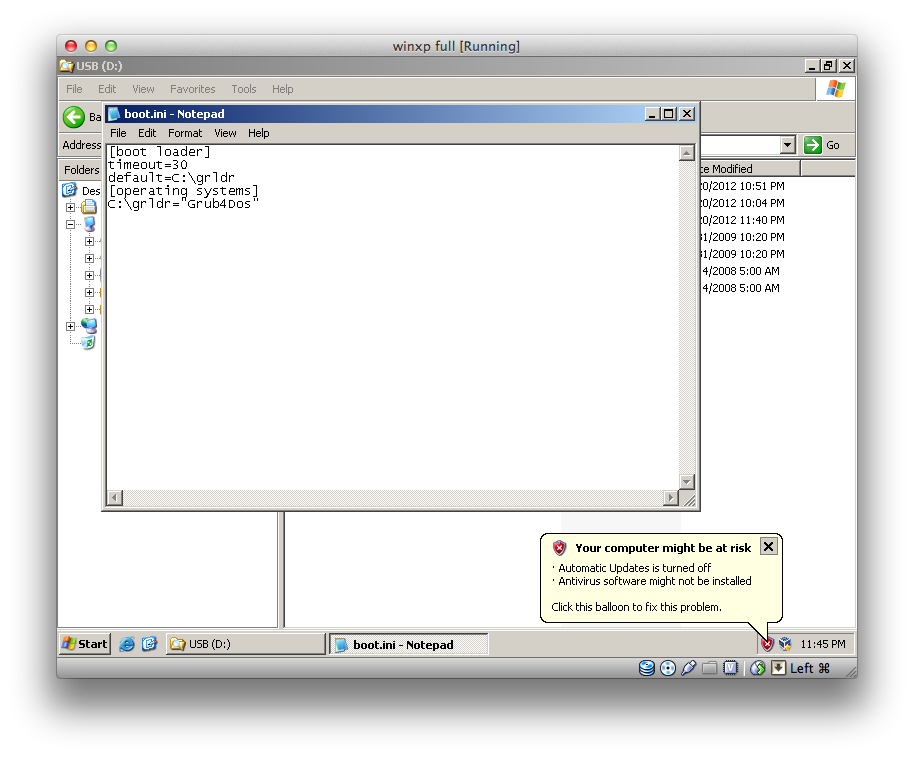Select My Network Places icon in tree

(89, 326)
